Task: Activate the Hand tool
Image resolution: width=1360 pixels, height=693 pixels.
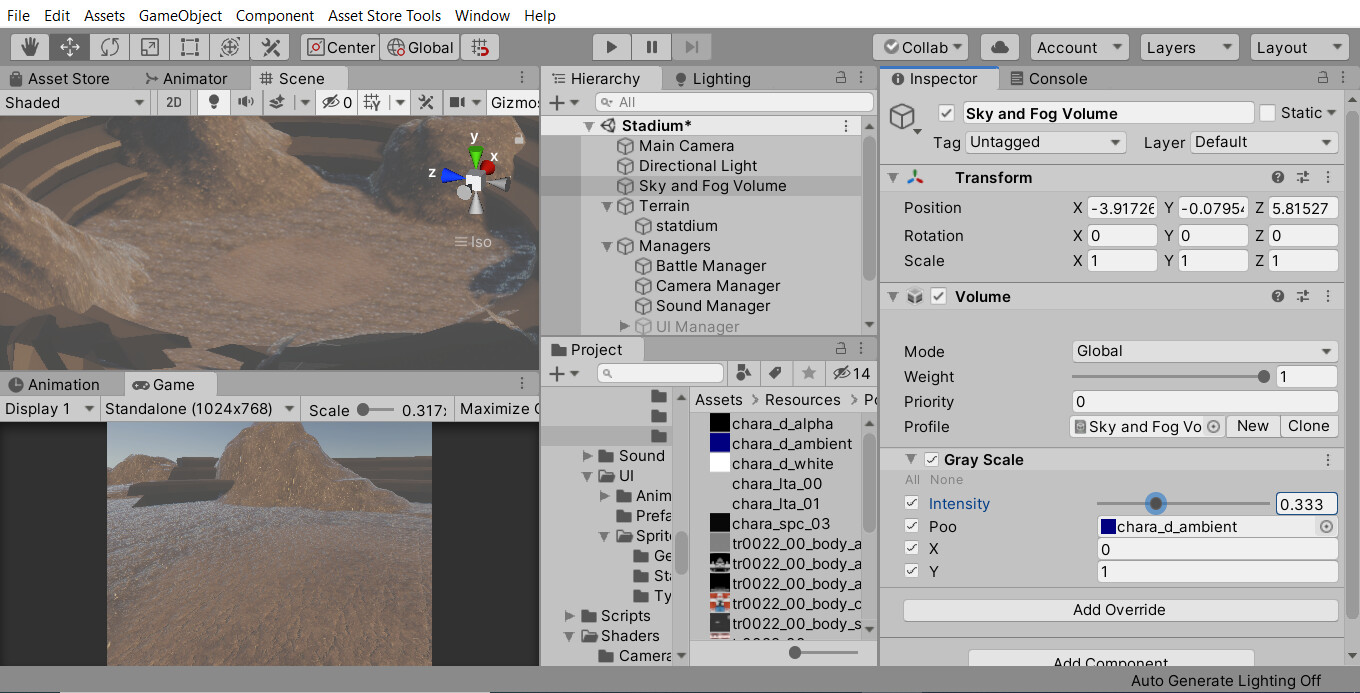Action: point(29,46)
